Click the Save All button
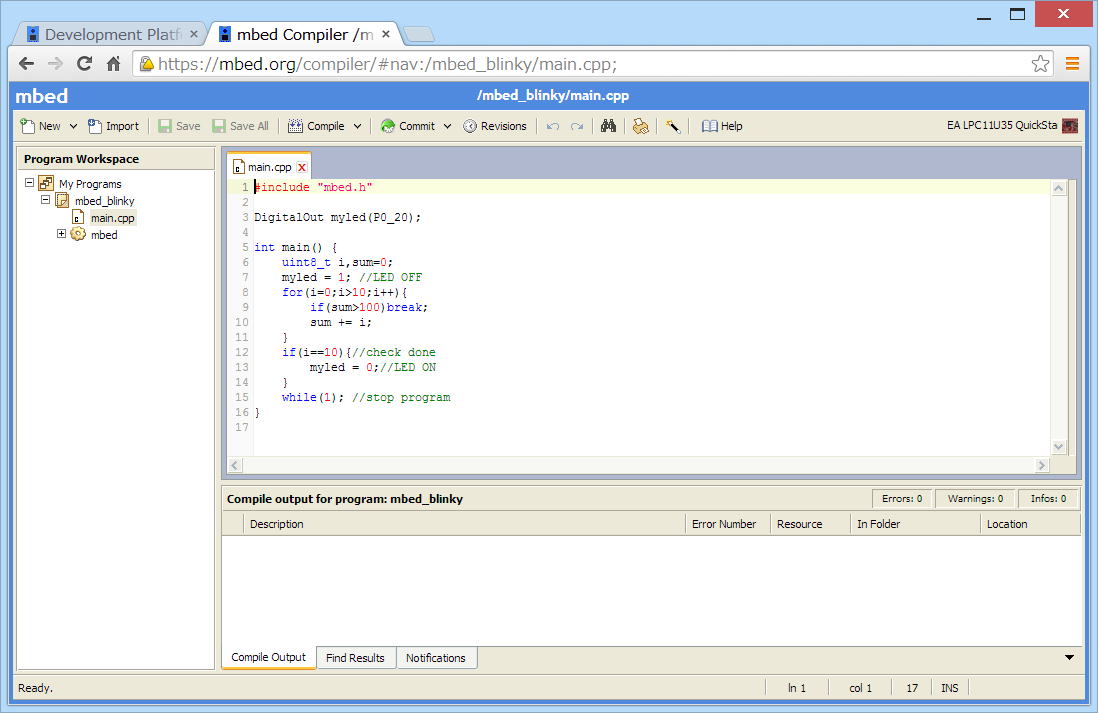The height and width of the screenshot is (713, 1098). [x=241, y=126]
